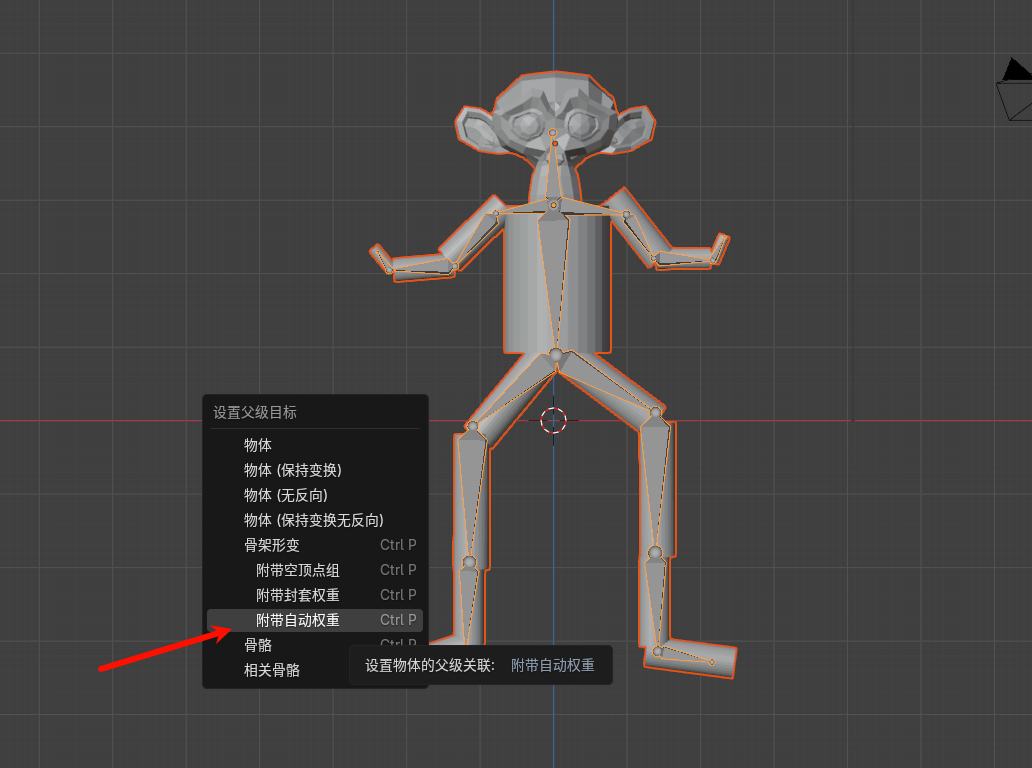This screenshot has height=768, width=1032.
Task: Choose 物体 (保持变换) from the menu
Action: (x=292, y=470)
